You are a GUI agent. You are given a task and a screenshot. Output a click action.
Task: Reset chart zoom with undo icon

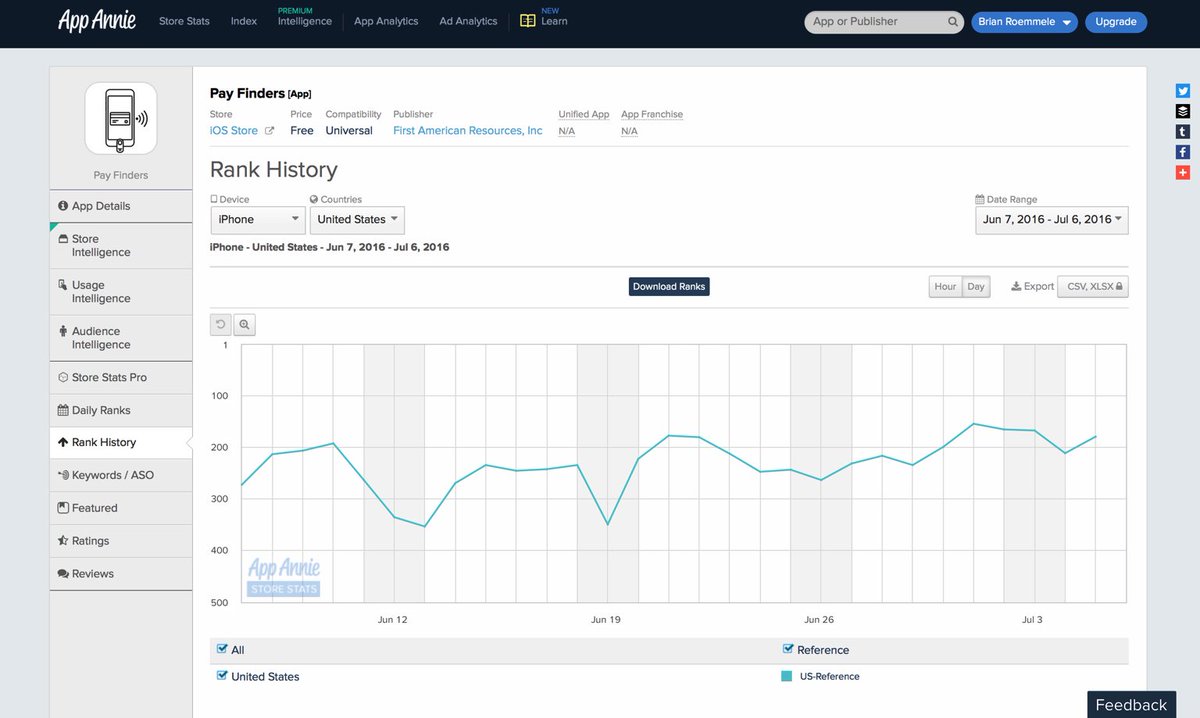tap(221, 325)
